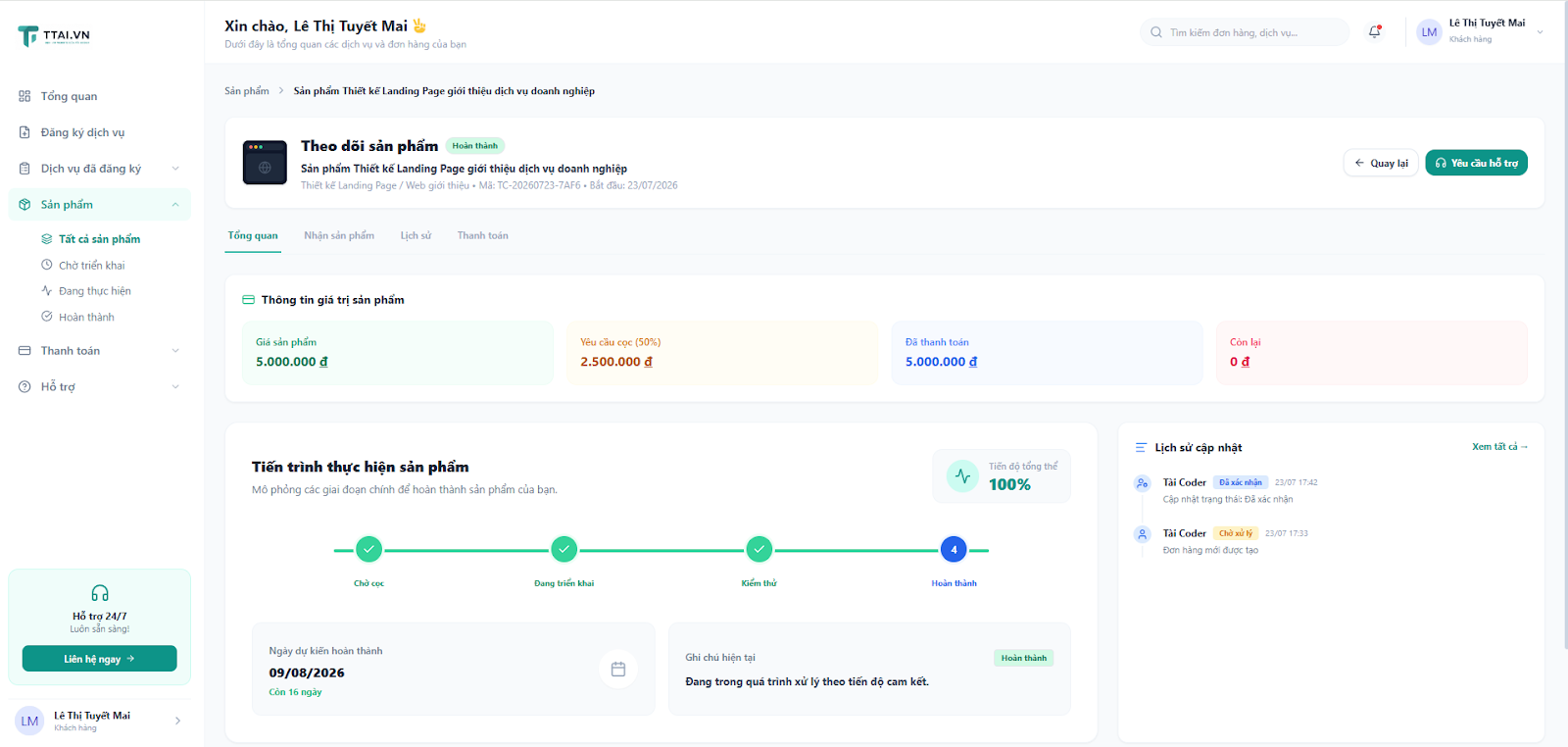
Task: Expand the Hỗ trợ sidebar menu
Action: (99, 386)
